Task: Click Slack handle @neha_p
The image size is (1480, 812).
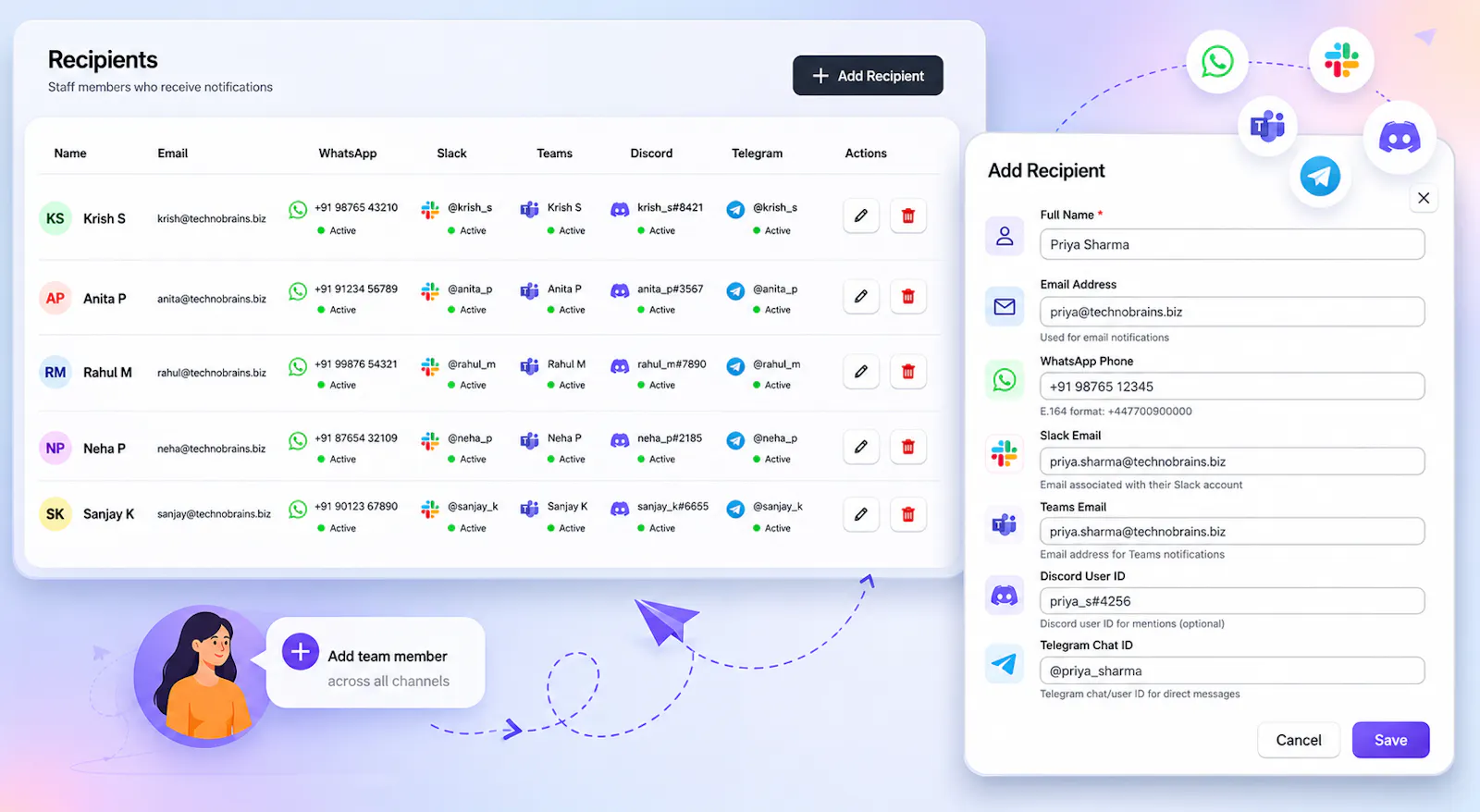Action: [x=470, y=438]
